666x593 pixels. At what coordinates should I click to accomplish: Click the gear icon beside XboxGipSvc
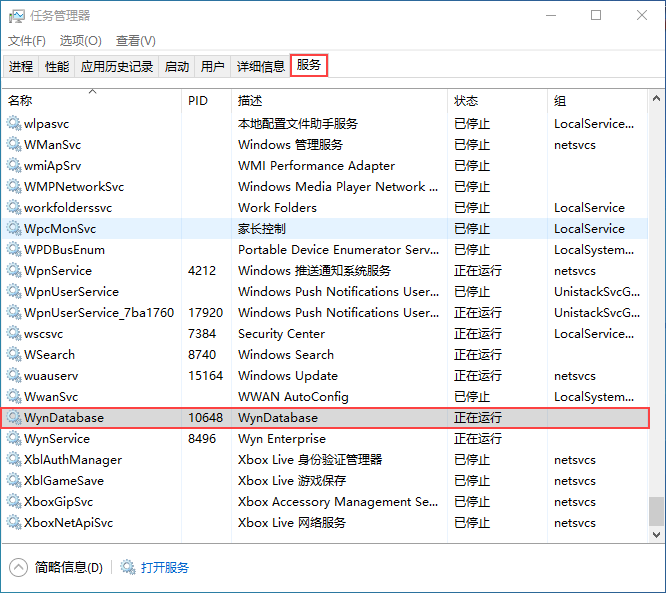(14, 502)
